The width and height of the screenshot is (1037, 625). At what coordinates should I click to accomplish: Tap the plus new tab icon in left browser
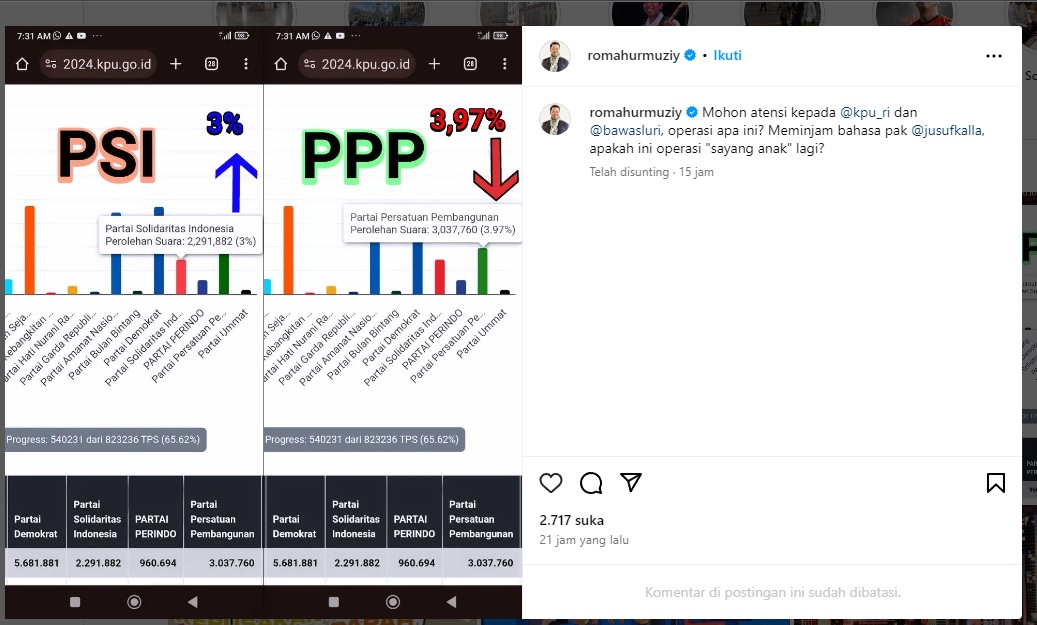pyautogui.click(x=175, y=64)
